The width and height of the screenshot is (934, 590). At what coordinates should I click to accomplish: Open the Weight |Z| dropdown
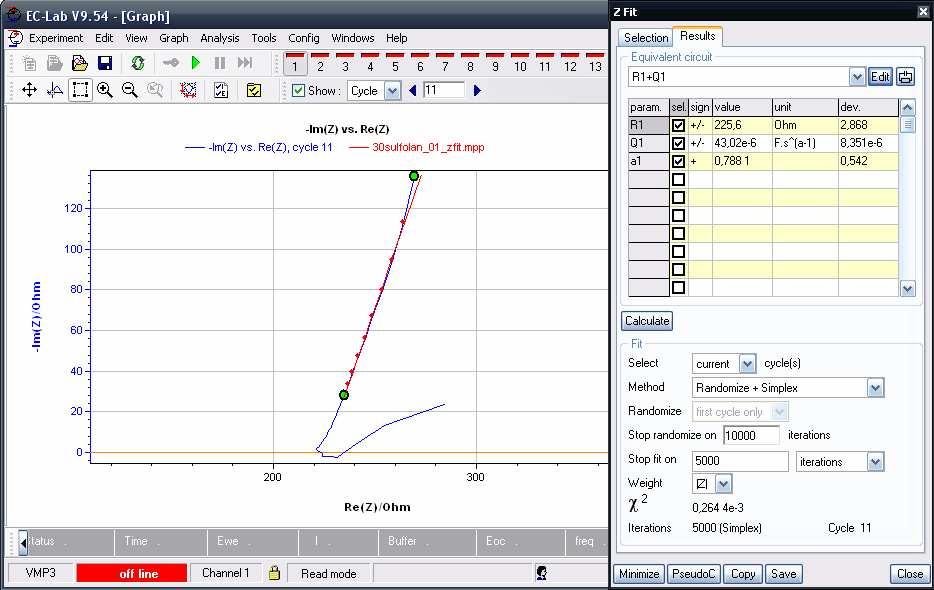pyautogui.click(x=723, y=484)
